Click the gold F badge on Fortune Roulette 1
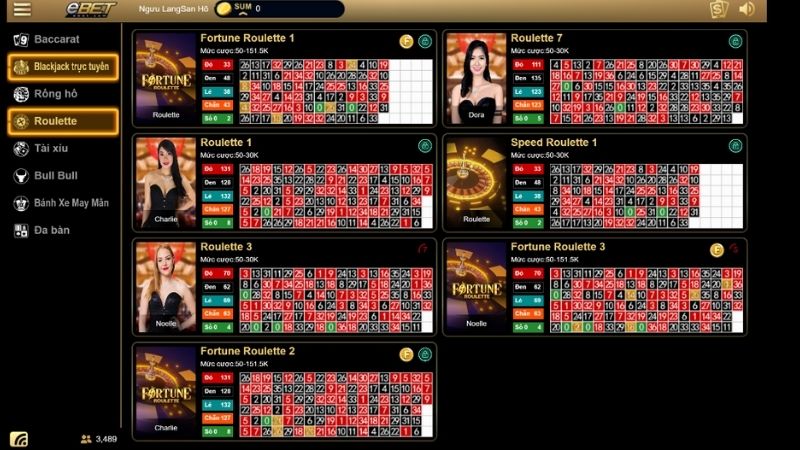Viewport: 800px width, 450px height. [x=406, y=41]
